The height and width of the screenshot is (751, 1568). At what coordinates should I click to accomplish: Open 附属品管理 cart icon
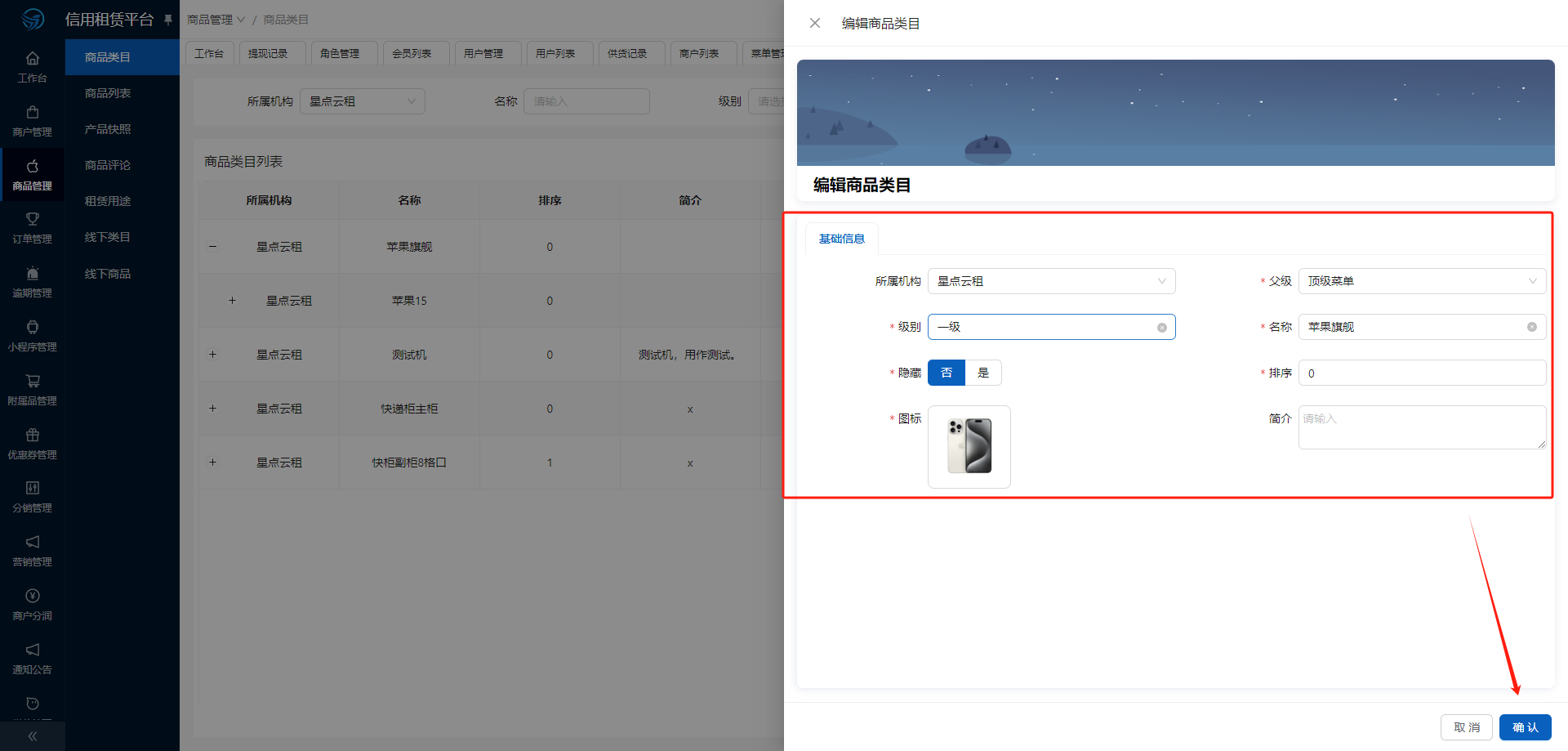click(33, 381)
